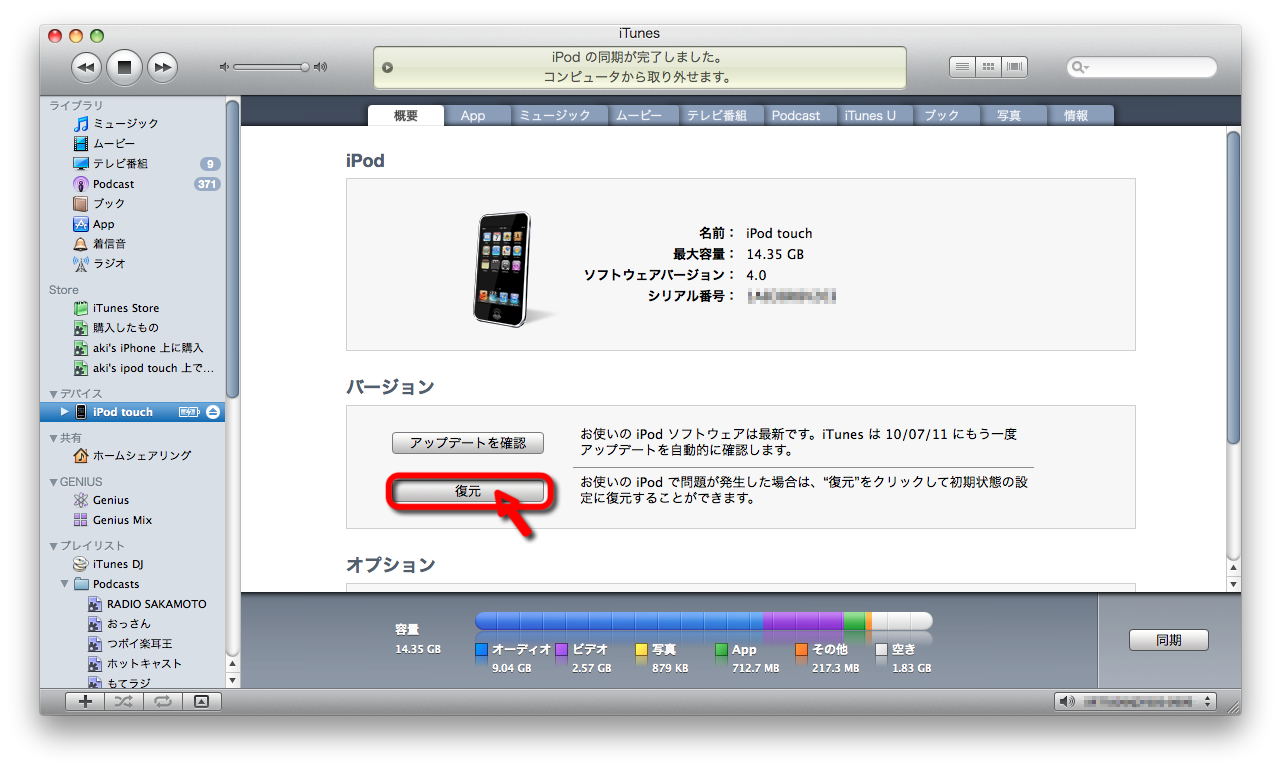The height and width of the screenshot is (770, 1280).
Task: Click the previous track rewind button
Action: (87, 67)
